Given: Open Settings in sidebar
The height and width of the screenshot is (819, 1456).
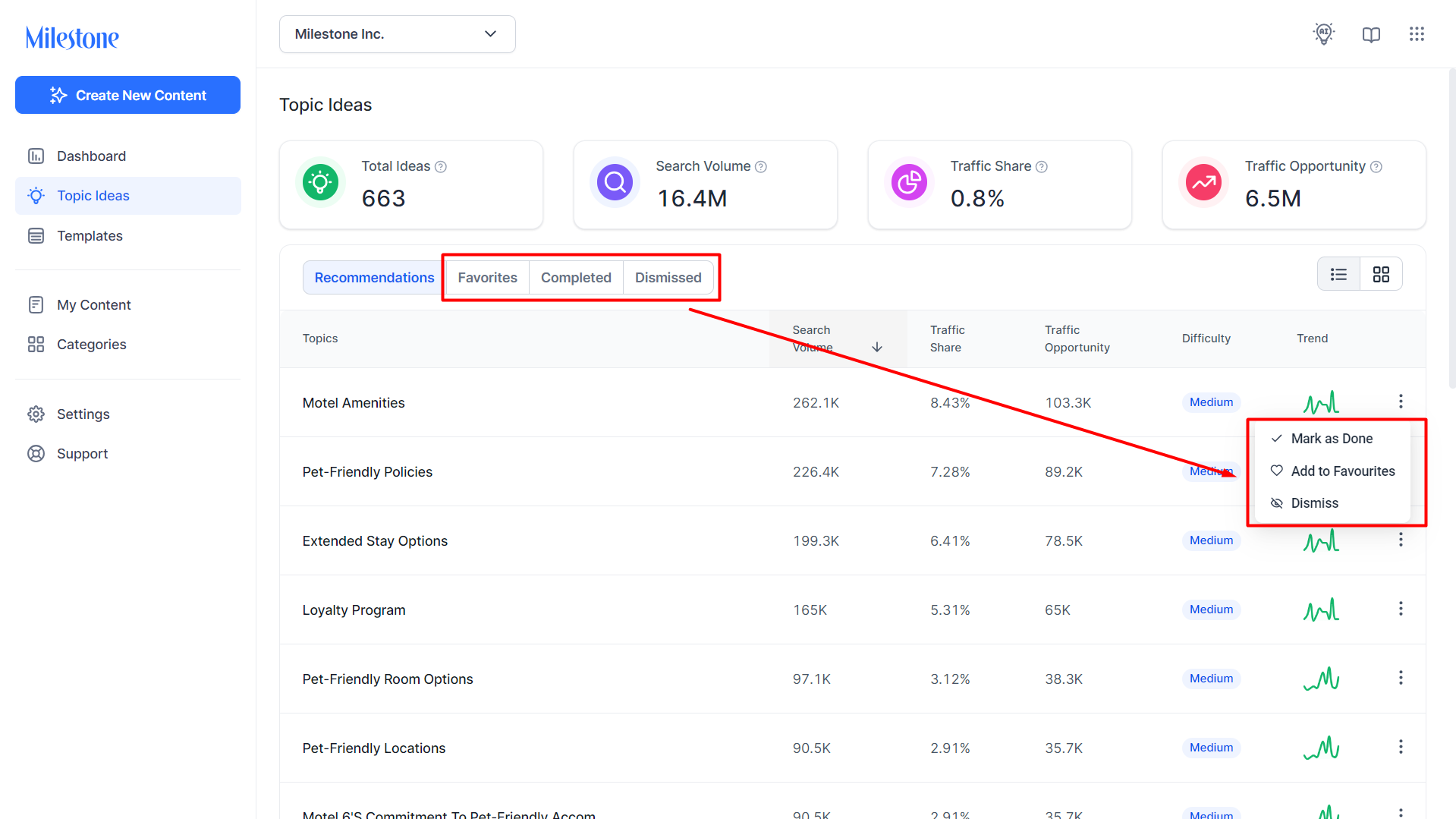Looking at the screenshot, I should click(127, 414).
